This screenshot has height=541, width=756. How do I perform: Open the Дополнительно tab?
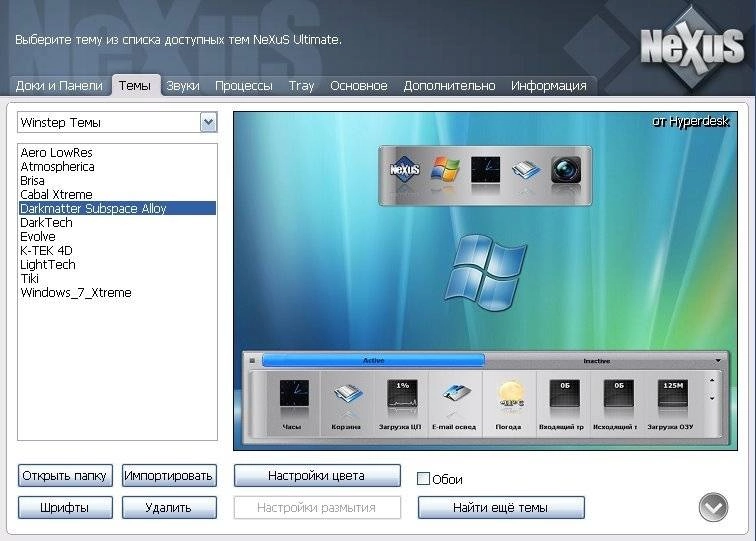point(449,86)
